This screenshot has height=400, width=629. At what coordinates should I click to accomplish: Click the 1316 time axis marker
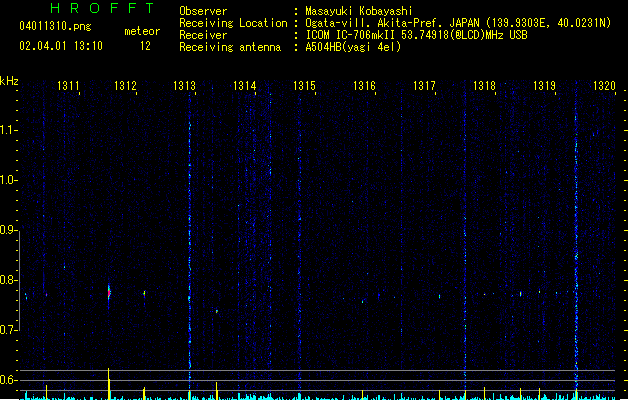364,85
